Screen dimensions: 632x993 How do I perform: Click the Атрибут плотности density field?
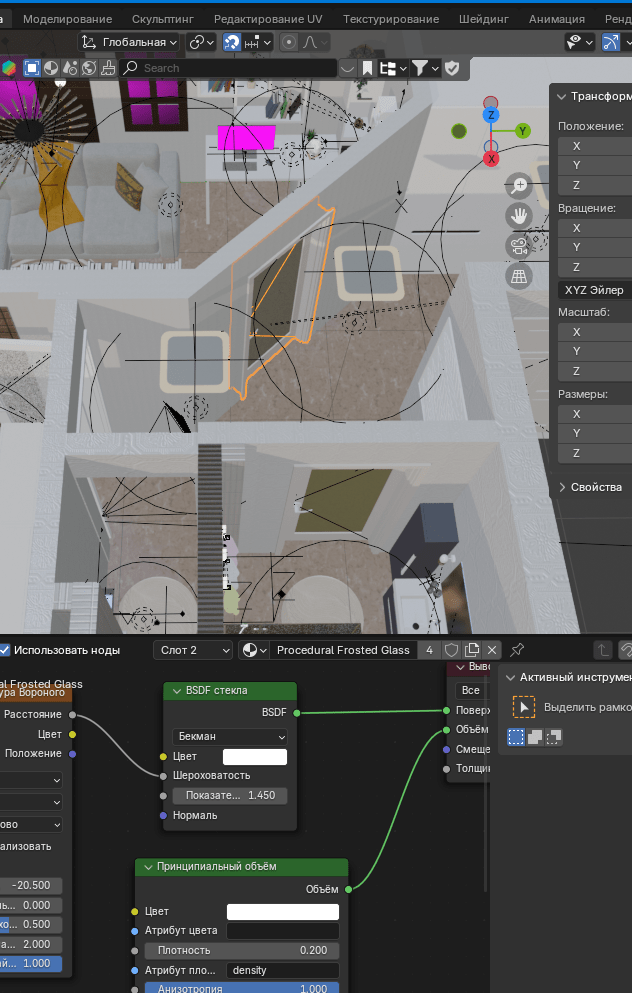282,970
